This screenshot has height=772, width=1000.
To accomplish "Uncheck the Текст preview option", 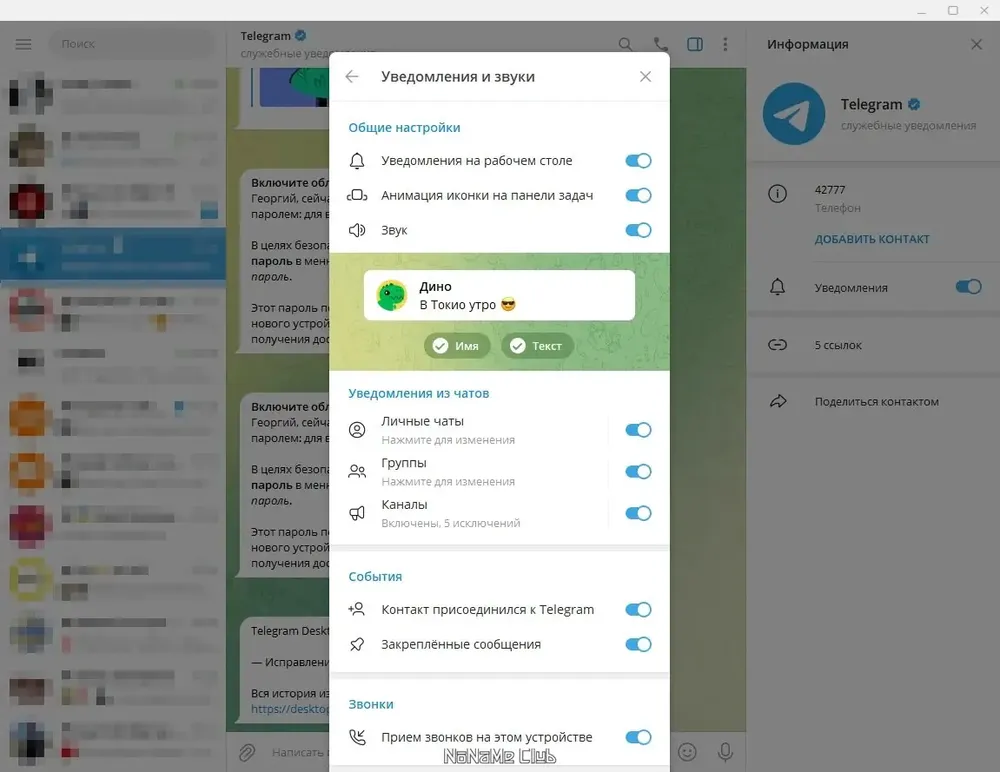I will click(x=537, y=346).
